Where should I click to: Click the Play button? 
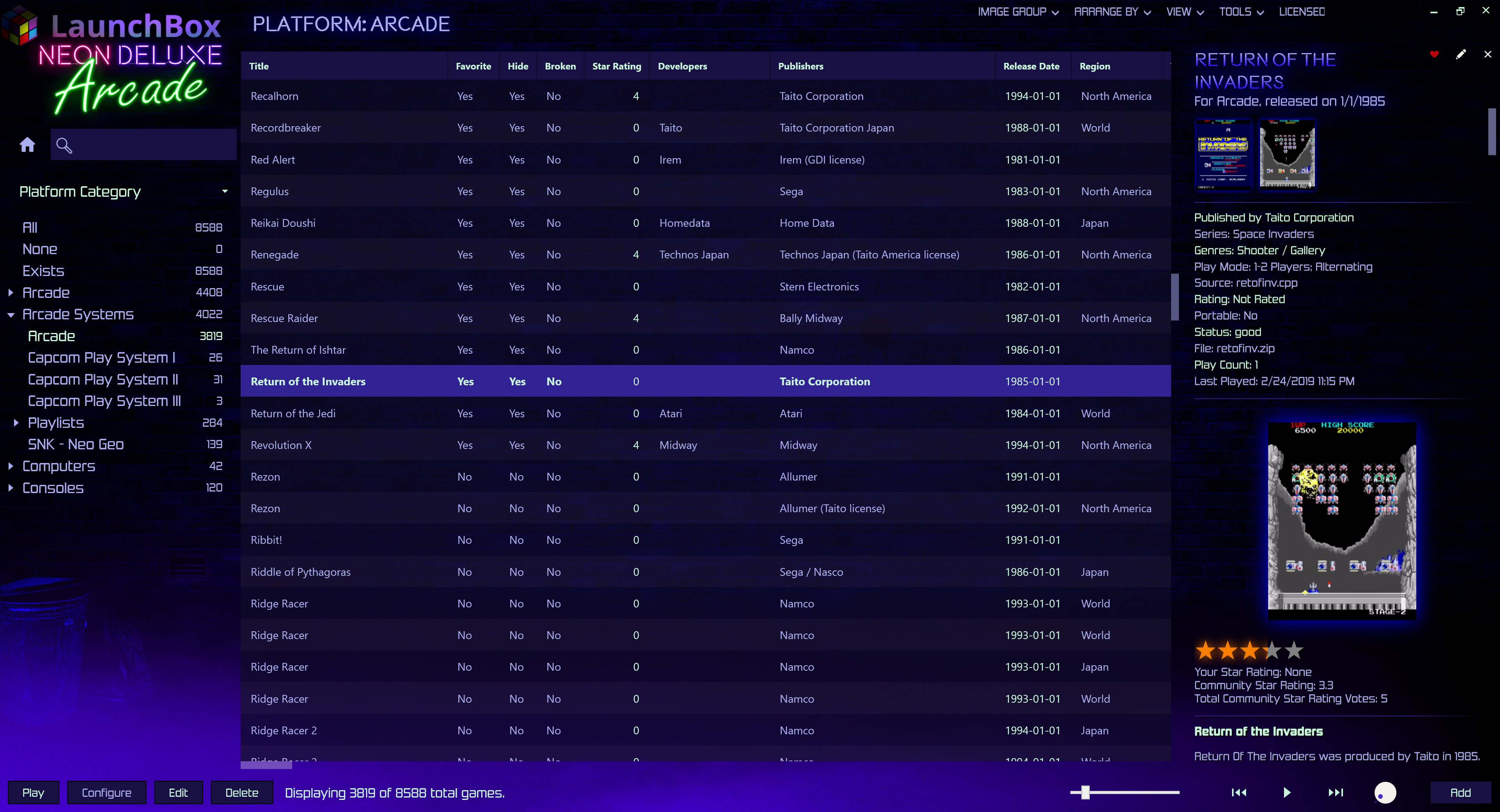pyautogui.click(x=33, y=792)
